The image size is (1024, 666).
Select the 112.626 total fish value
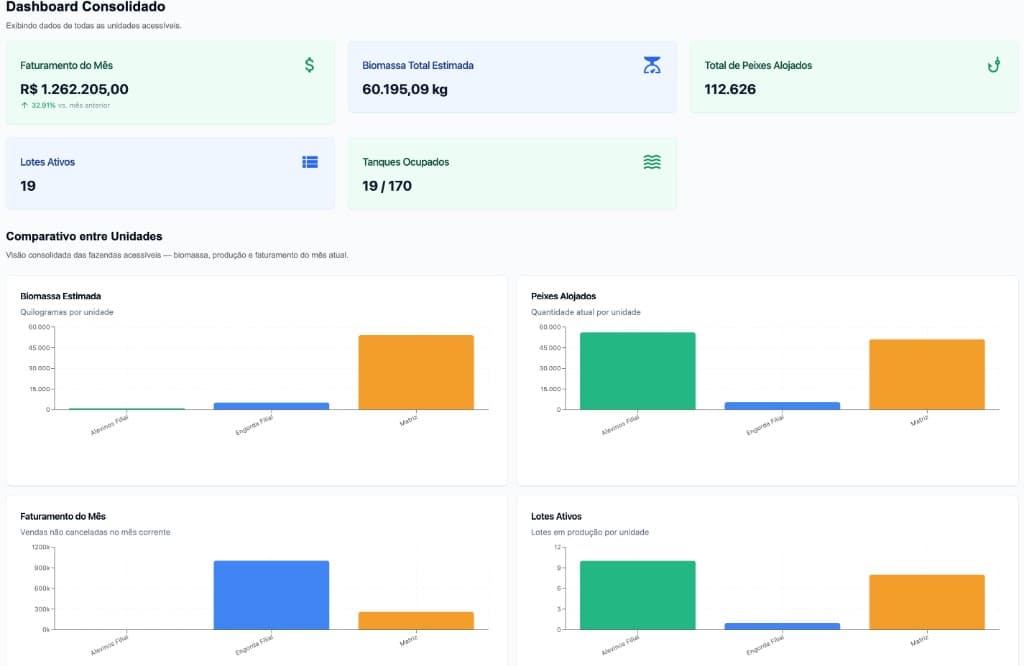(x=730, y=89)
